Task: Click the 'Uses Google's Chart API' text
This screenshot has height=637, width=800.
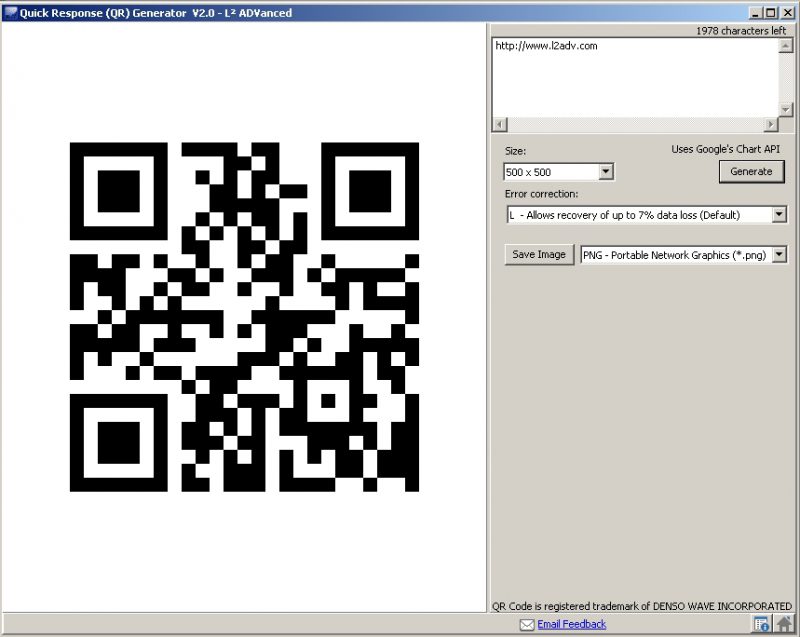Action: click(x=725, y=149)
